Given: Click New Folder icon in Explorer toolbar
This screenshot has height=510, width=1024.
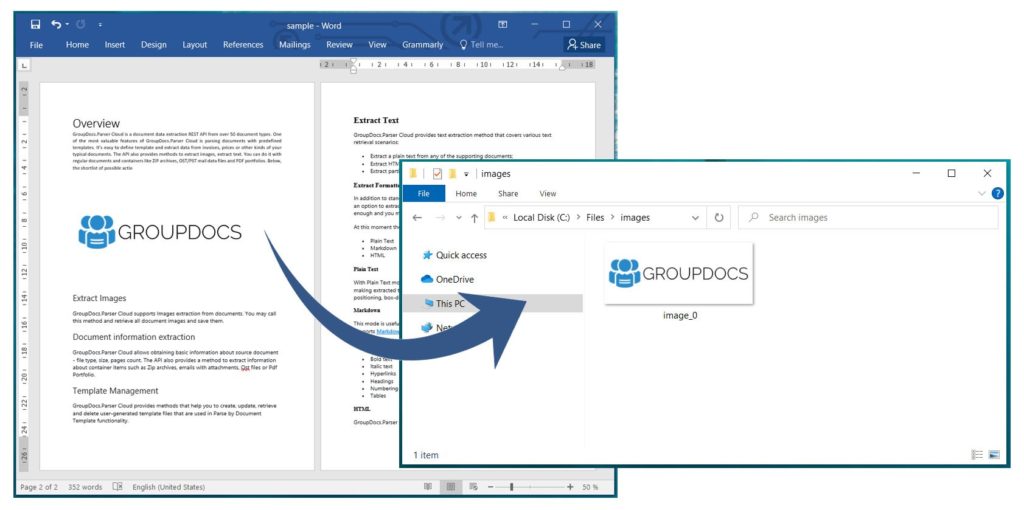Looking at the screenshot, I should click(x=452, y=174).
